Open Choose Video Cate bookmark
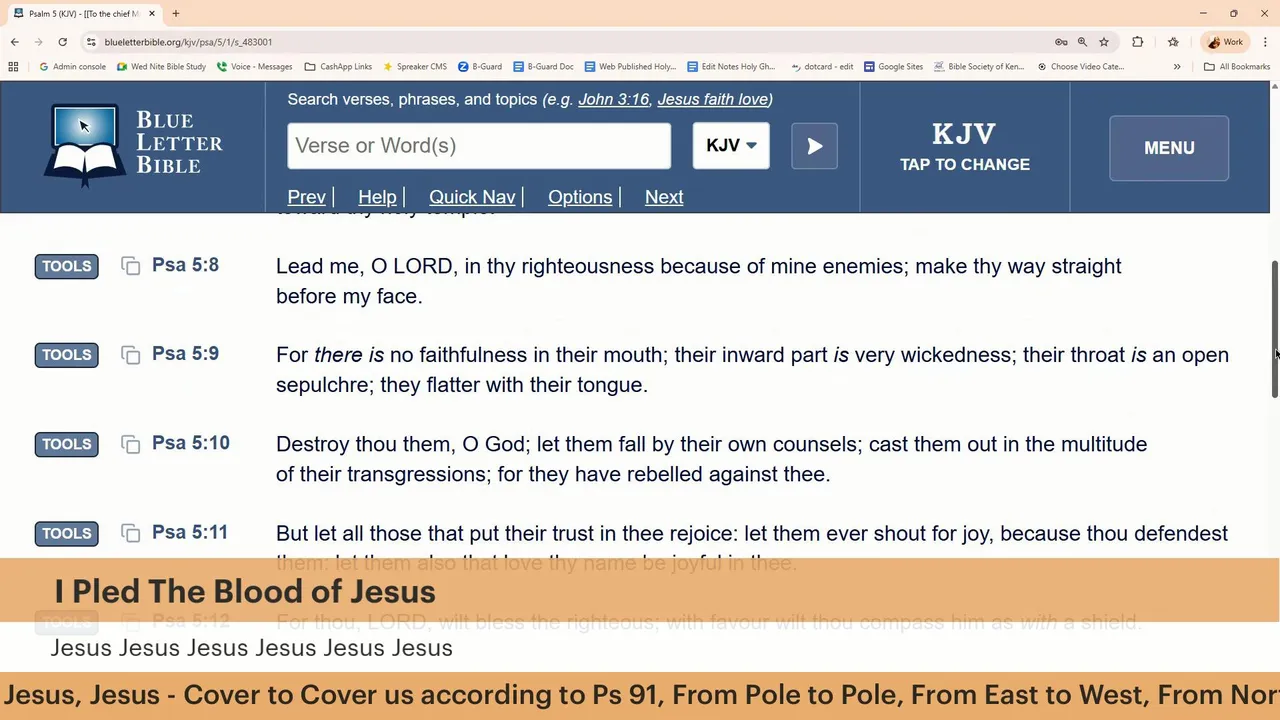Image resolution: width=1280 pixels, height=720 pixels. [x=1080, y=67]
